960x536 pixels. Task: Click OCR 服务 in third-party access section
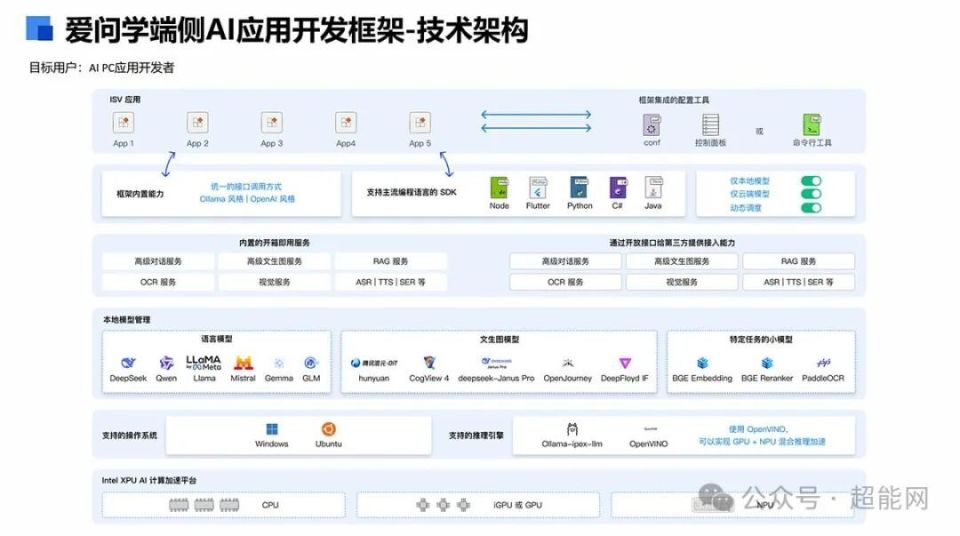point(565,282)
